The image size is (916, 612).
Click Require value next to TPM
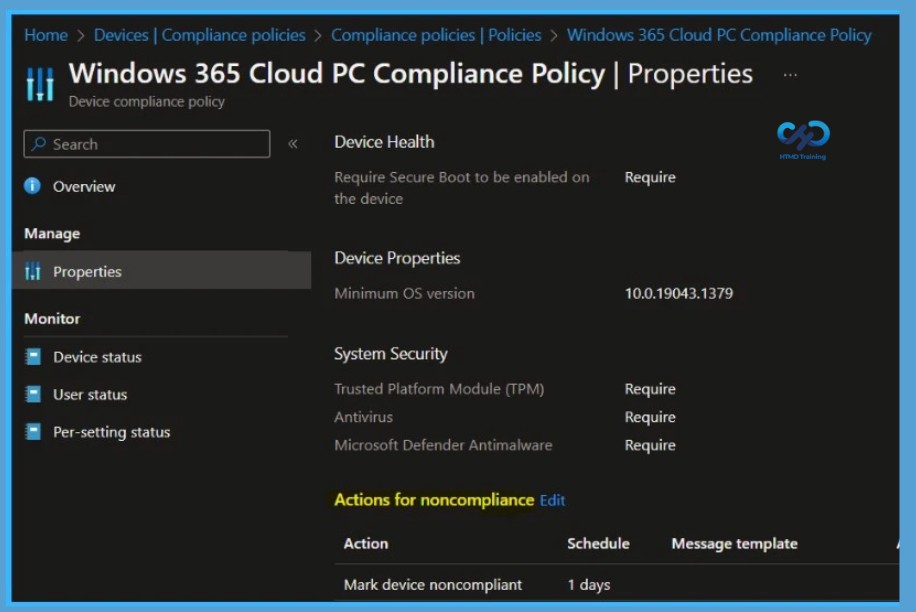pyautogui.click(x=650, y=390)
